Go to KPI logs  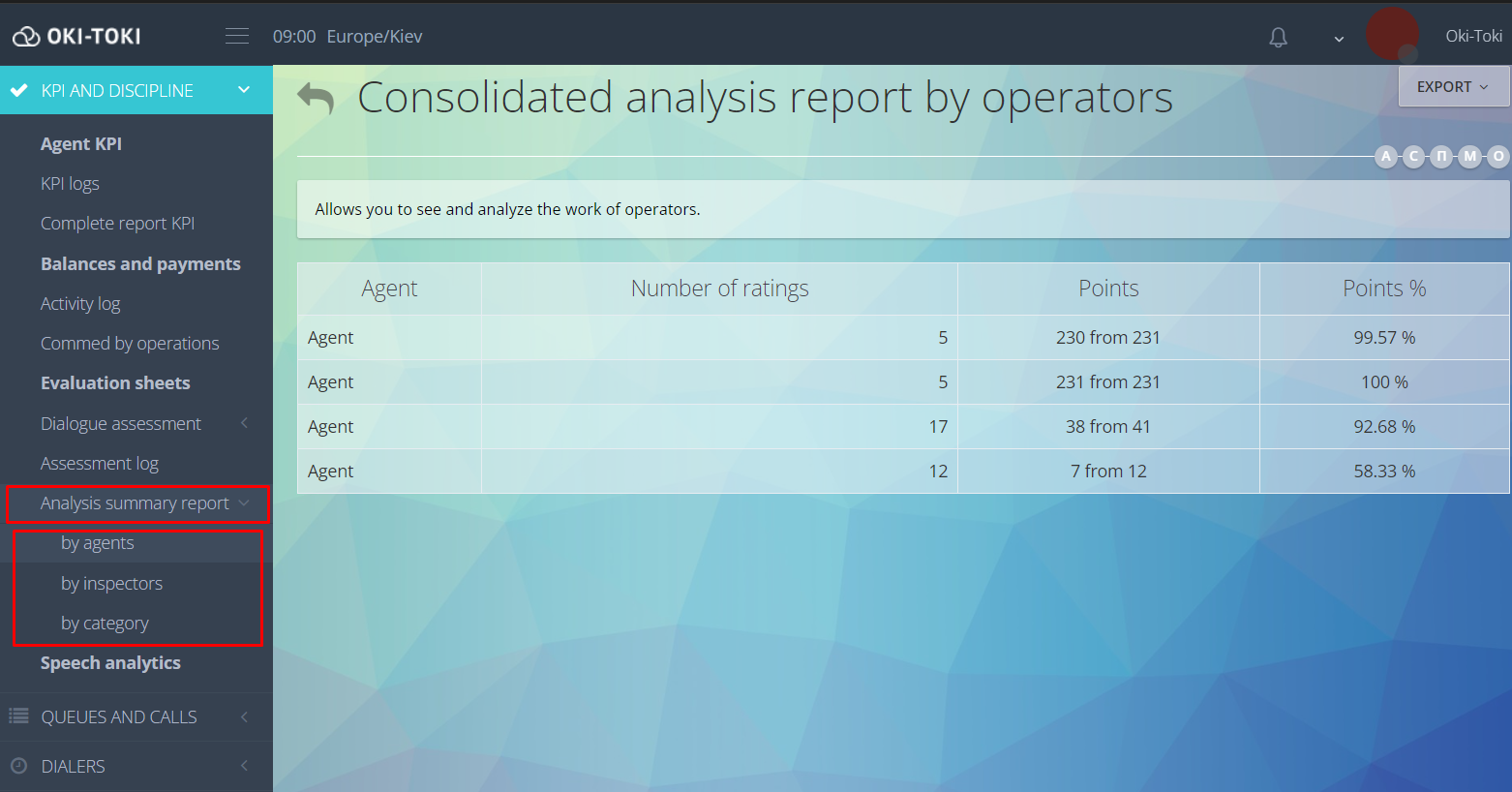(70, 183)
